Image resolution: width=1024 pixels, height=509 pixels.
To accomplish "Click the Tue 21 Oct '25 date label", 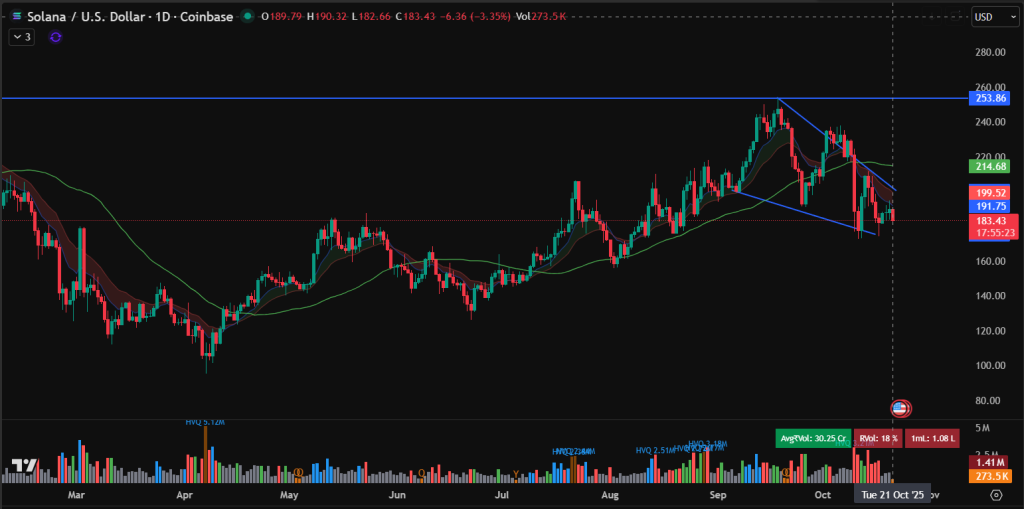I will [892, 495].
